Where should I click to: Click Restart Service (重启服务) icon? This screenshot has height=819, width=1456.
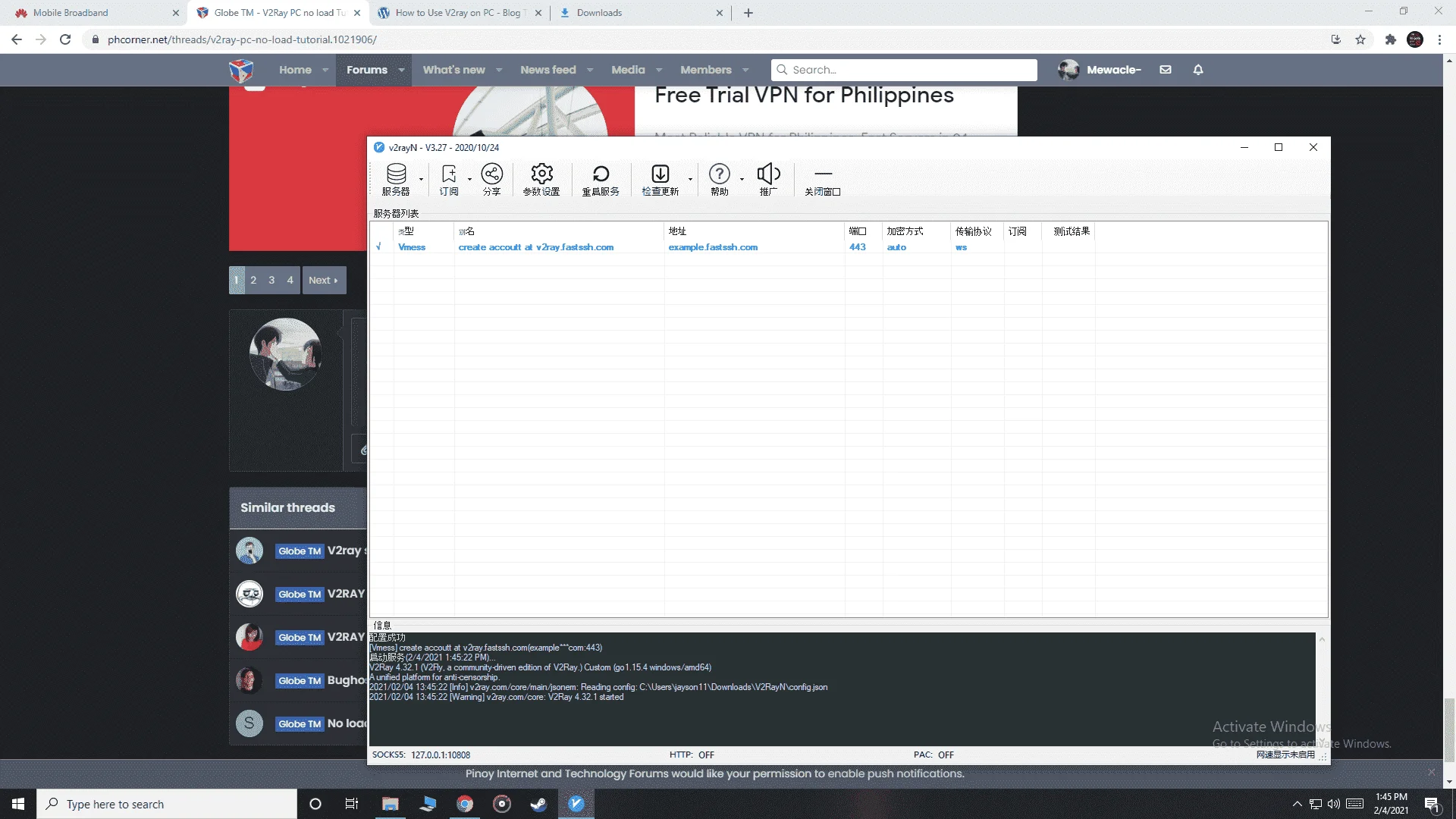click(x=601, y=180)
